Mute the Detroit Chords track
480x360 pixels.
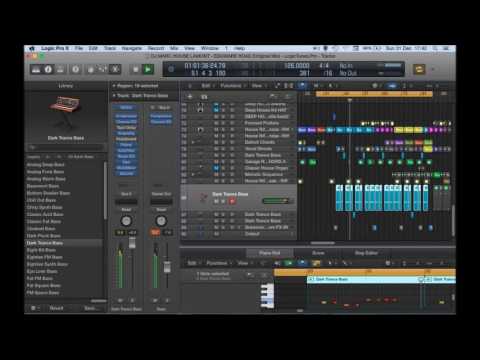tap(216, 142)
